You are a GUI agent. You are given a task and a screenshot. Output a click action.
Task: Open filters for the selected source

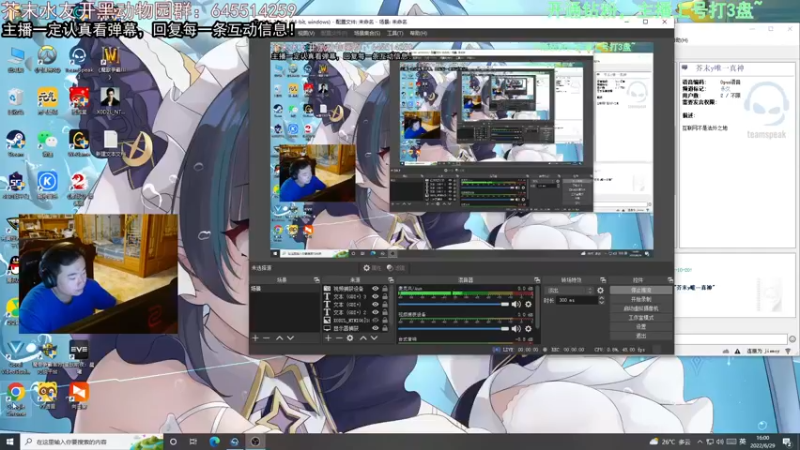click(396, 268)
